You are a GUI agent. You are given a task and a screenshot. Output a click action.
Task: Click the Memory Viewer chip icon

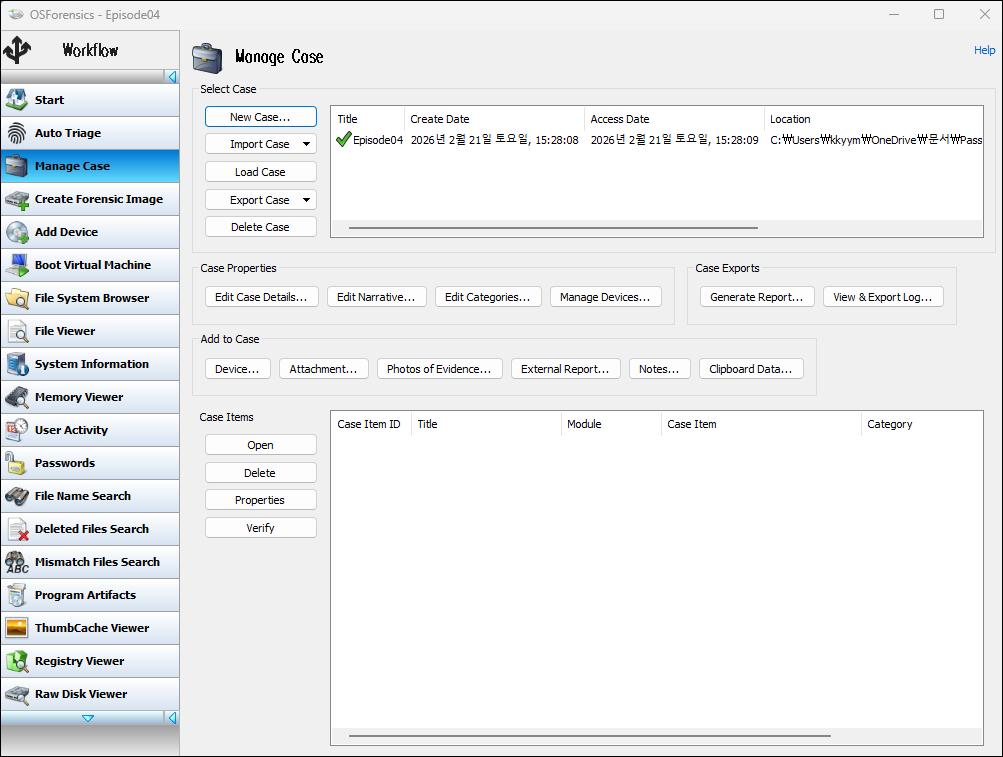click(17, 397)
